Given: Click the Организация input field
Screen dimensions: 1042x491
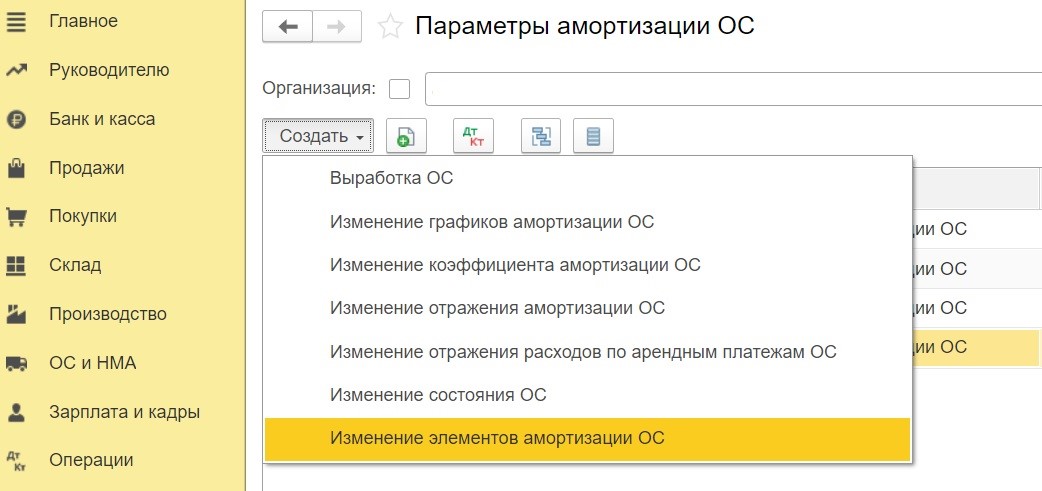Looking at the screenshot, I should pos(733,89).
